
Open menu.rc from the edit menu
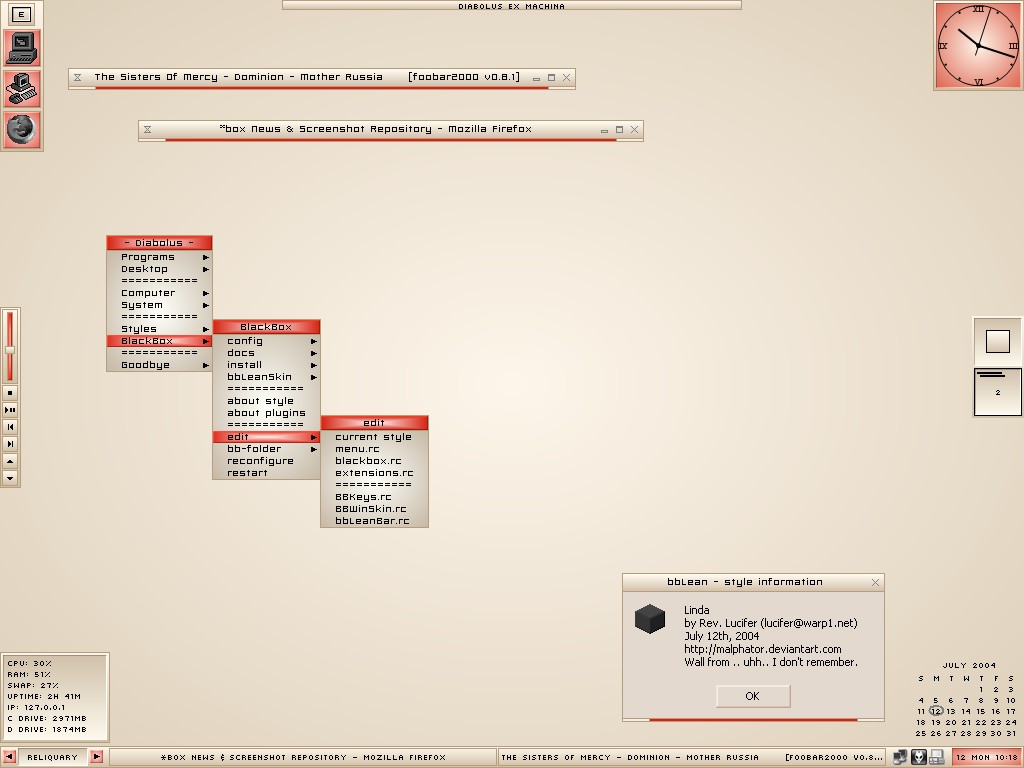(374, 449)
